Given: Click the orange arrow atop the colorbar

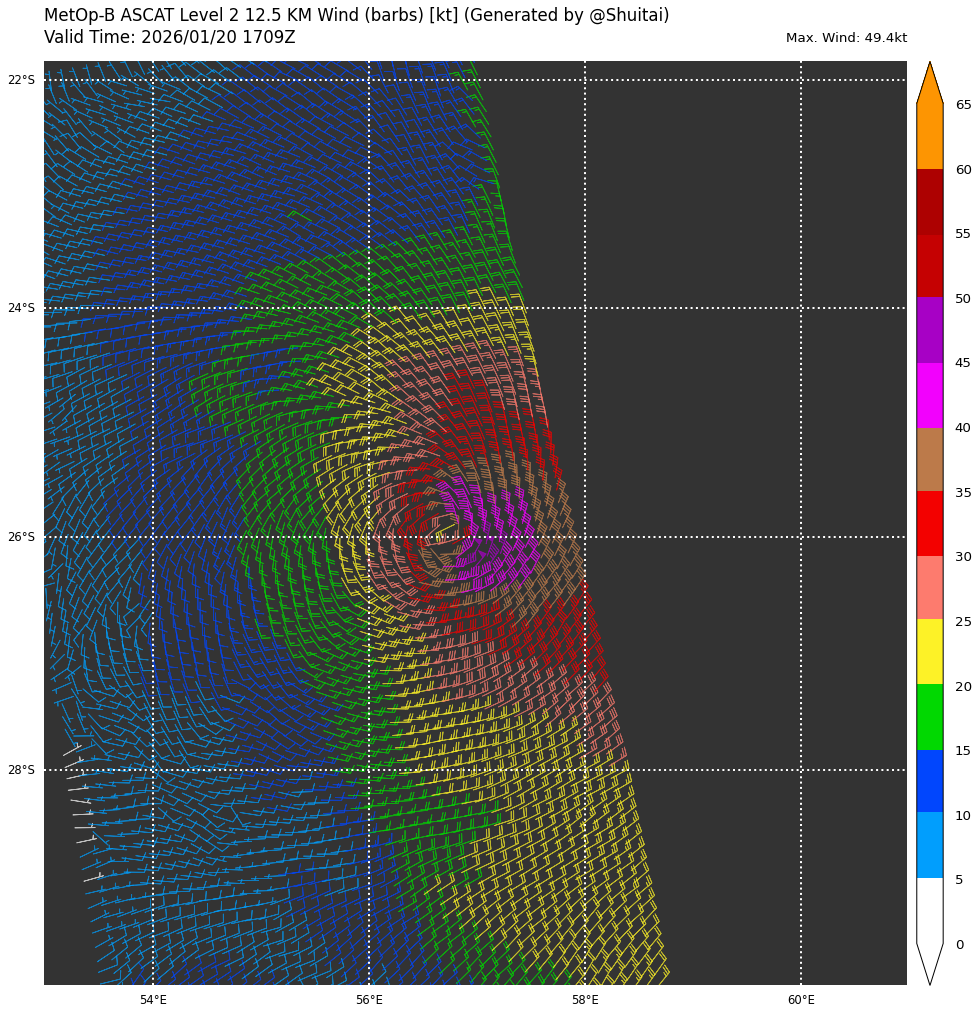Looking at the screenshot, I should point(929,85).
